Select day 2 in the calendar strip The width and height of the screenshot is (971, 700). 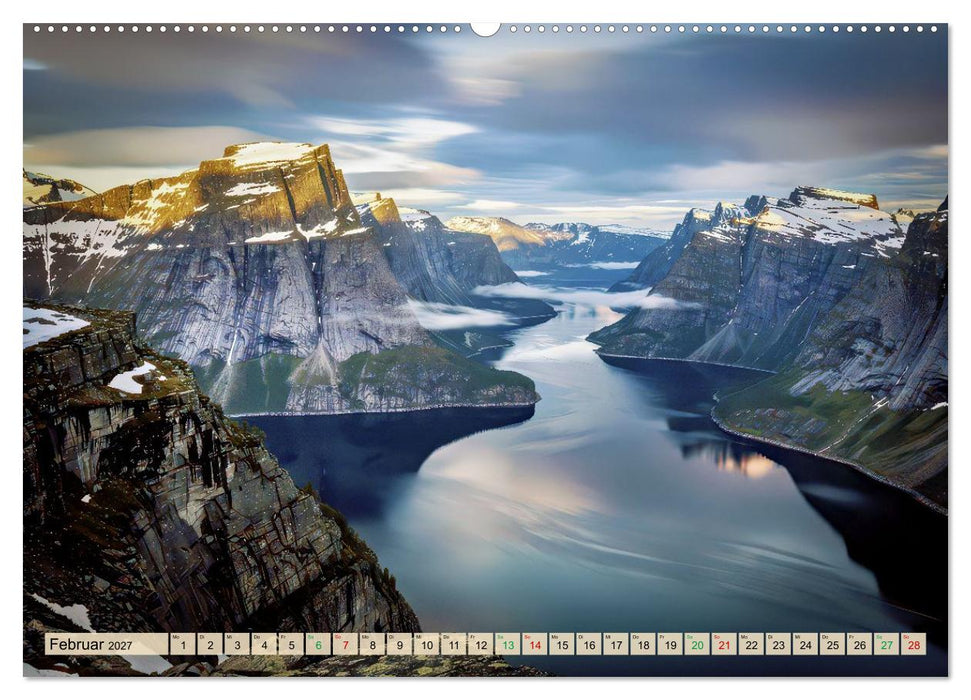click(x=210, y=644)
